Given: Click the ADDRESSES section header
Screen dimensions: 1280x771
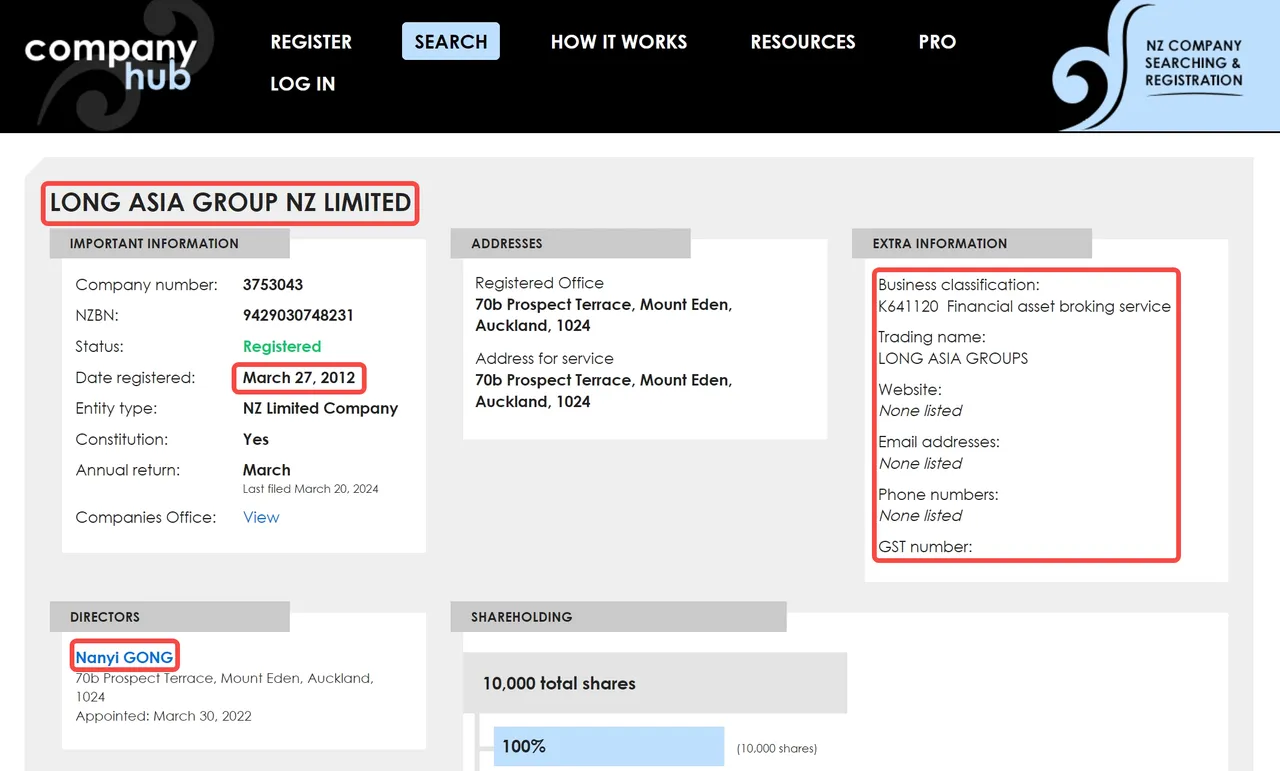Looking at the screenshot, I should tap(571, 243).
